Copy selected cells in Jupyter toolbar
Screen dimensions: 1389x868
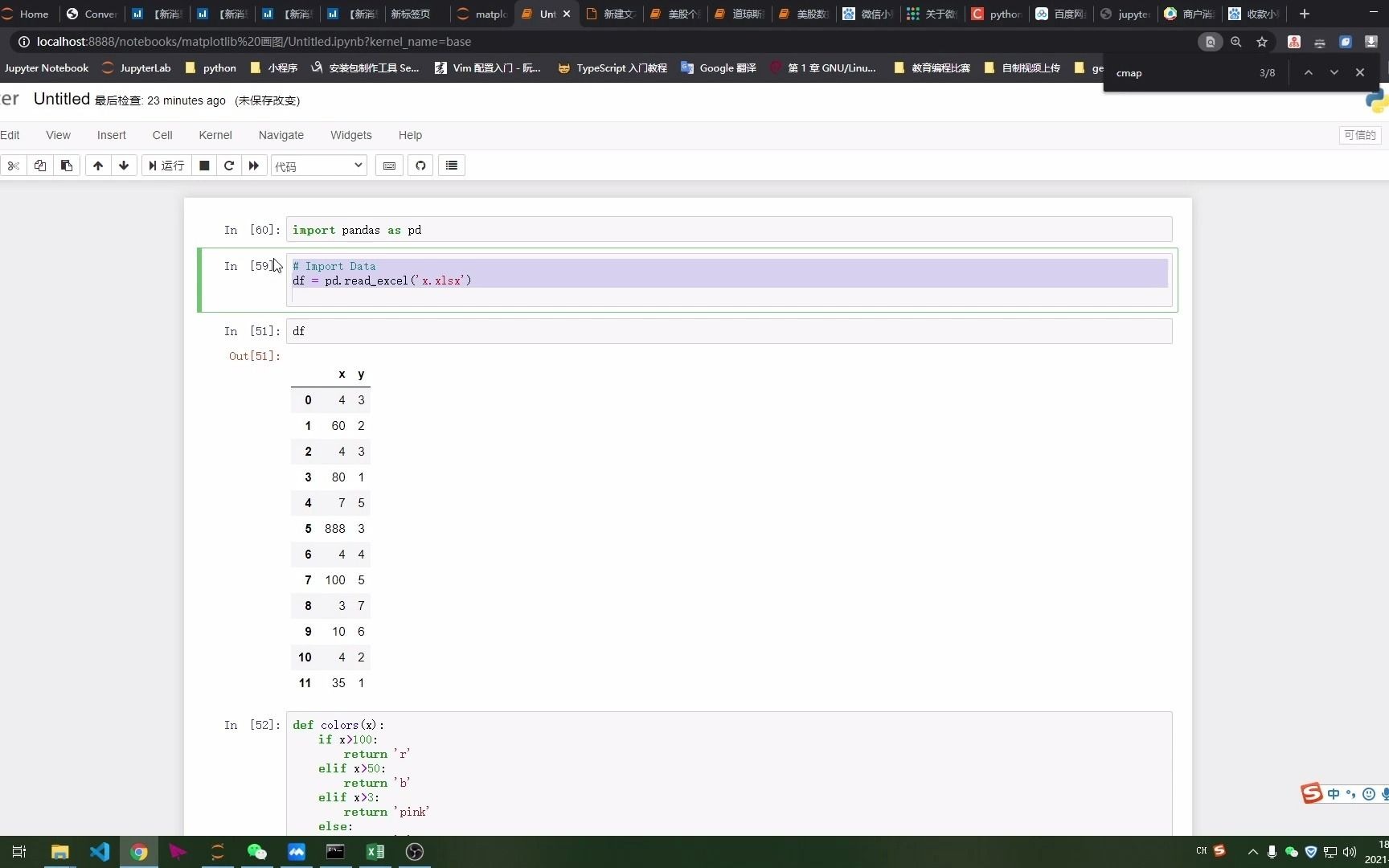pyautogui.click(x=40, y=166)
